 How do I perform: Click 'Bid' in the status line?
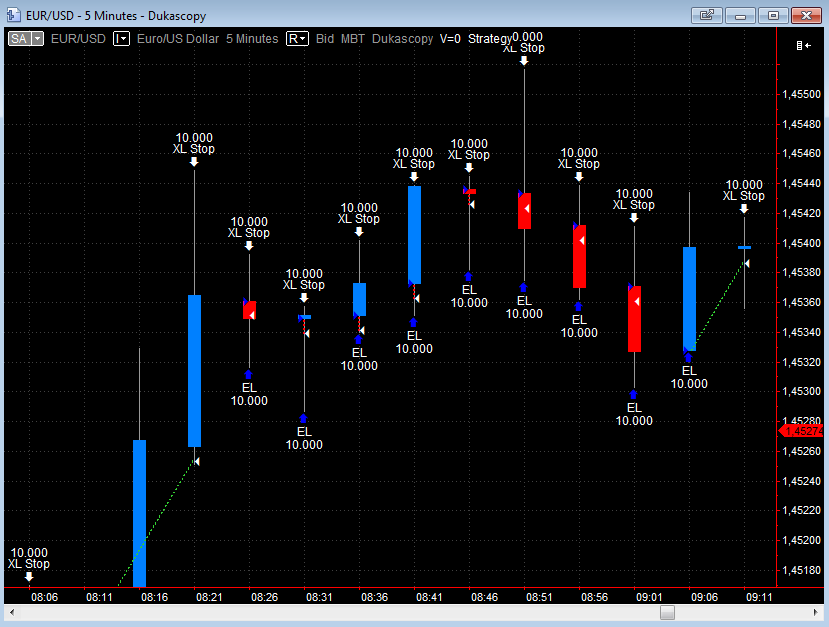pos(325,39)
